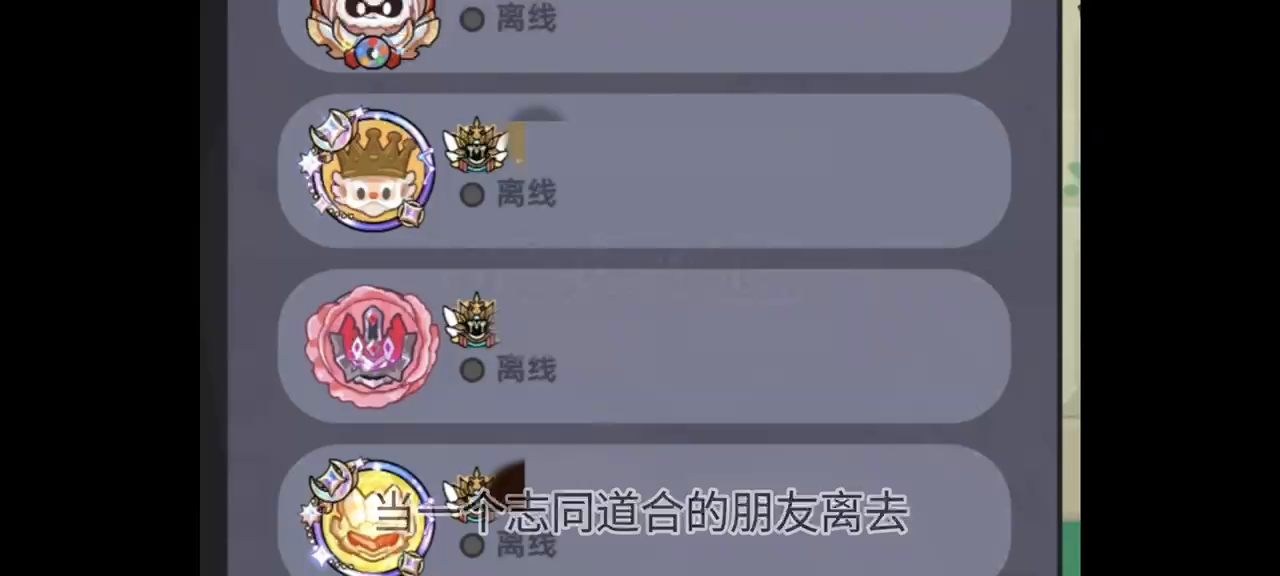Tap the partially visible top avatar
1280x576 pixels.
coord(371,32)
